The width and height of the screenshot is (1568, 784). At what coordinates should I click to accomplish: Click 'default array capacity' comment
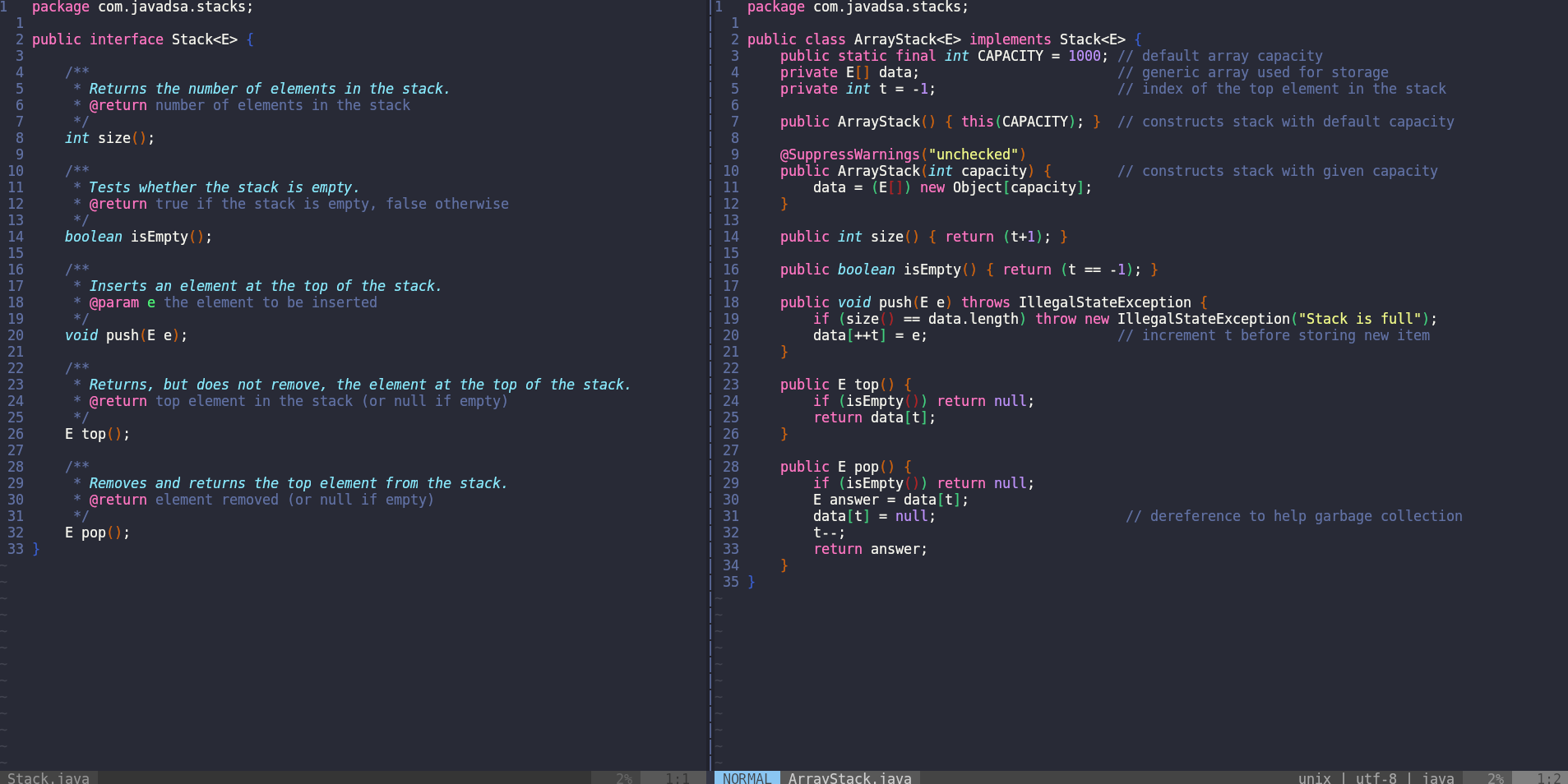click(x=1220, y=56)
